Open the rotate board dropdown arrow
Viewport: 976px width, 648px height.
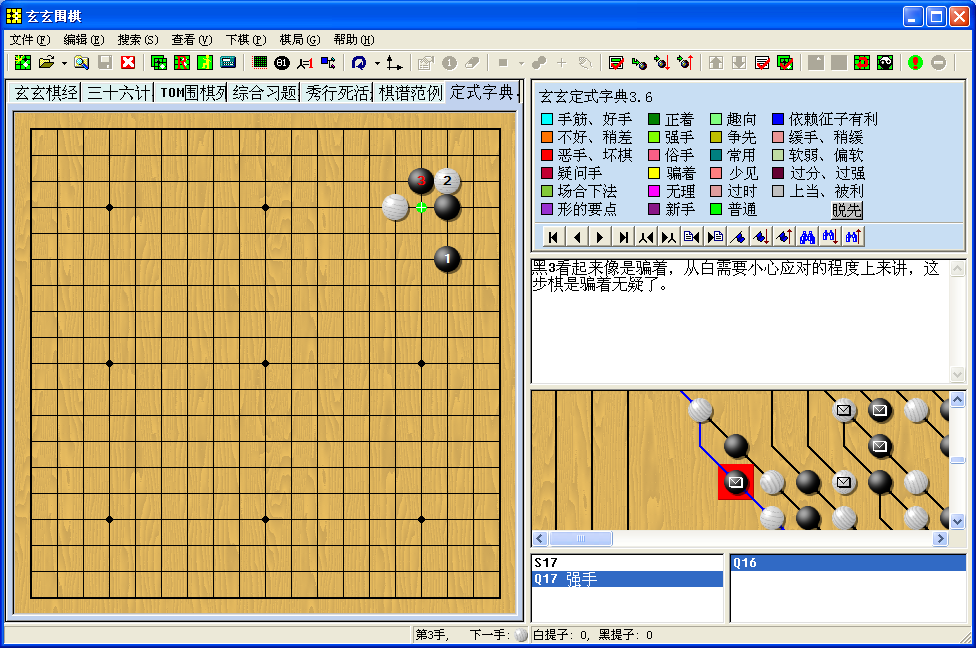point(377,63)
